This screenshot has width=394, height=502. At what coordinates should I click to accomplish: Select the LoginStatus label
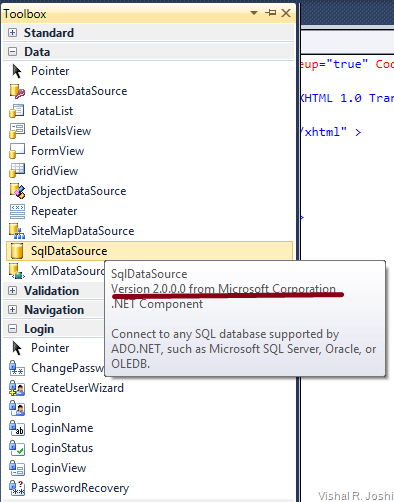[62, 448]
